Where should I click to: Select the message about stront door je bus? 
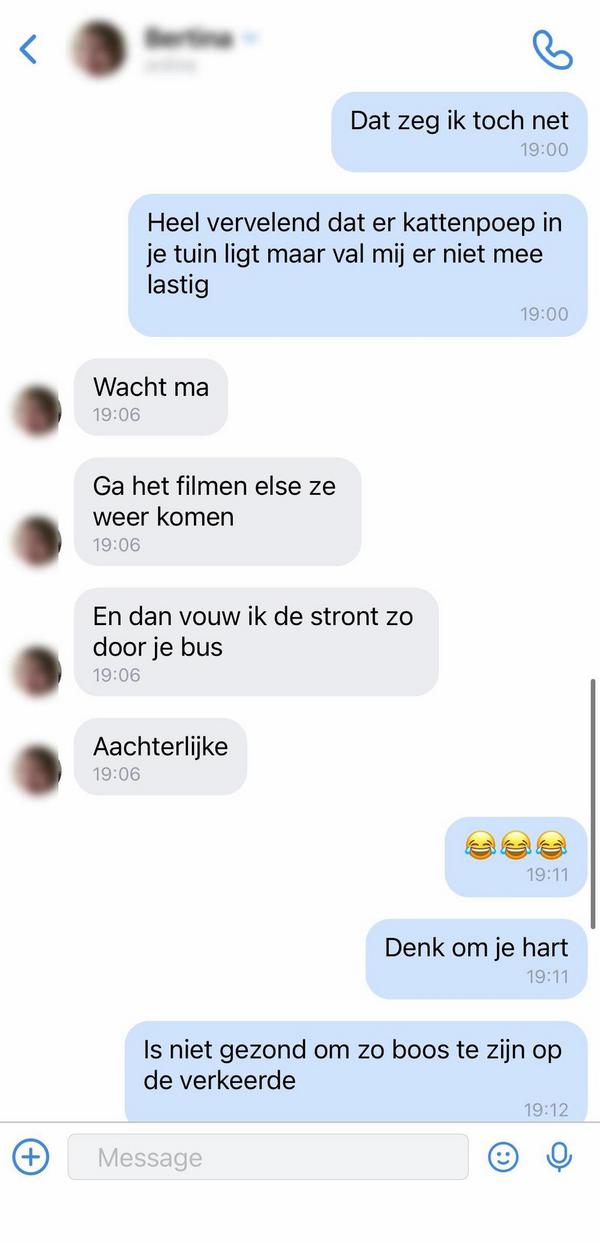(256, 641)
